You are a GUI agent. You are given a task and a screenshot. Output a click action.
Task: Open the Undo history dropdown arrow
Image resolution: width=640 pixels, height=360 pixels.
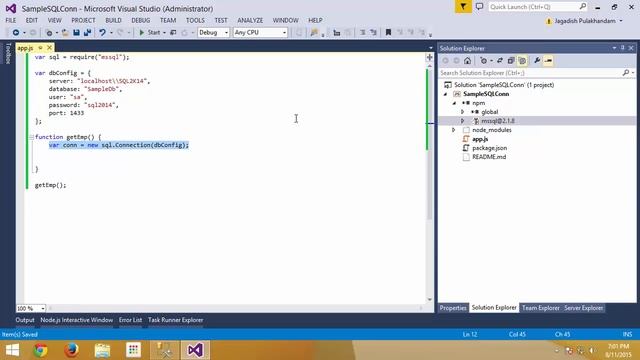[x=111, y=32]
